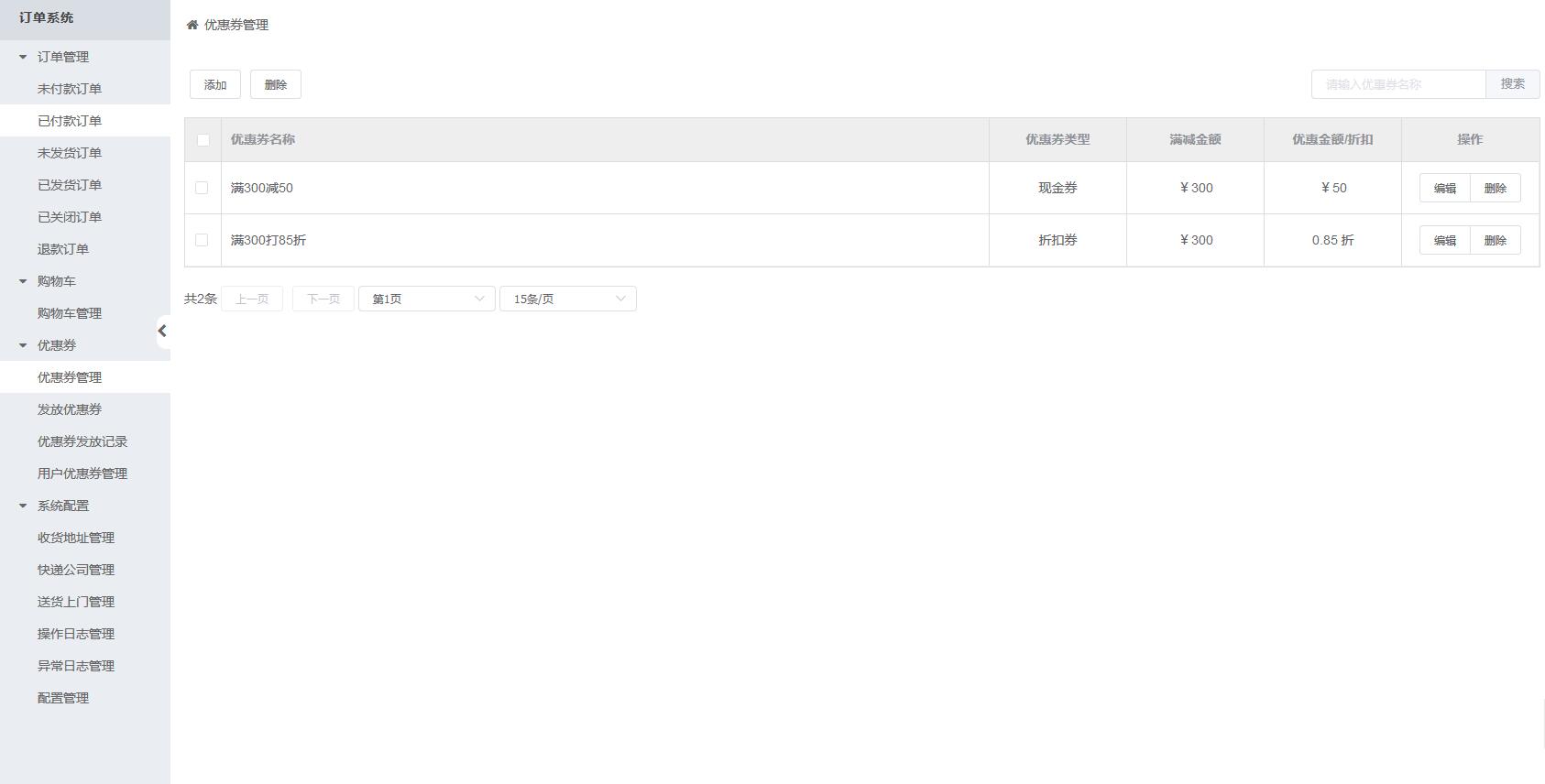This screenshot has height=784, width=1545.
Task: Open 购物车管理 page
Action: (85, 313)
